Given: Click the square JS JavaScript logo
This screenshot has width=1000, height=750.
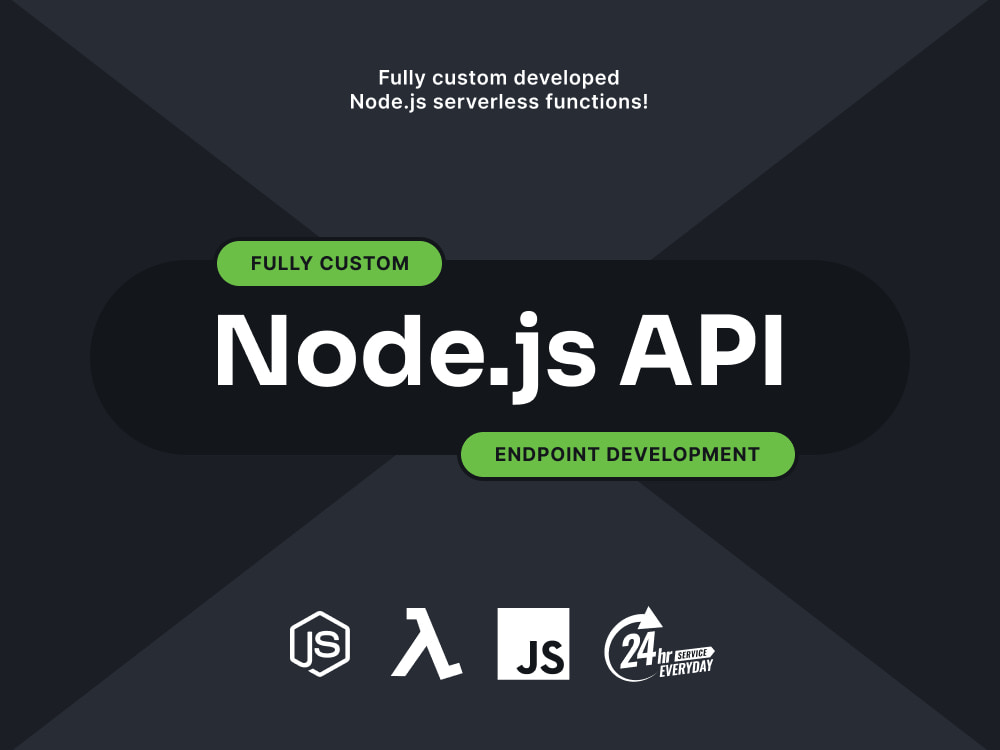Looking at the screenshot, I should (x=533, y=643).
